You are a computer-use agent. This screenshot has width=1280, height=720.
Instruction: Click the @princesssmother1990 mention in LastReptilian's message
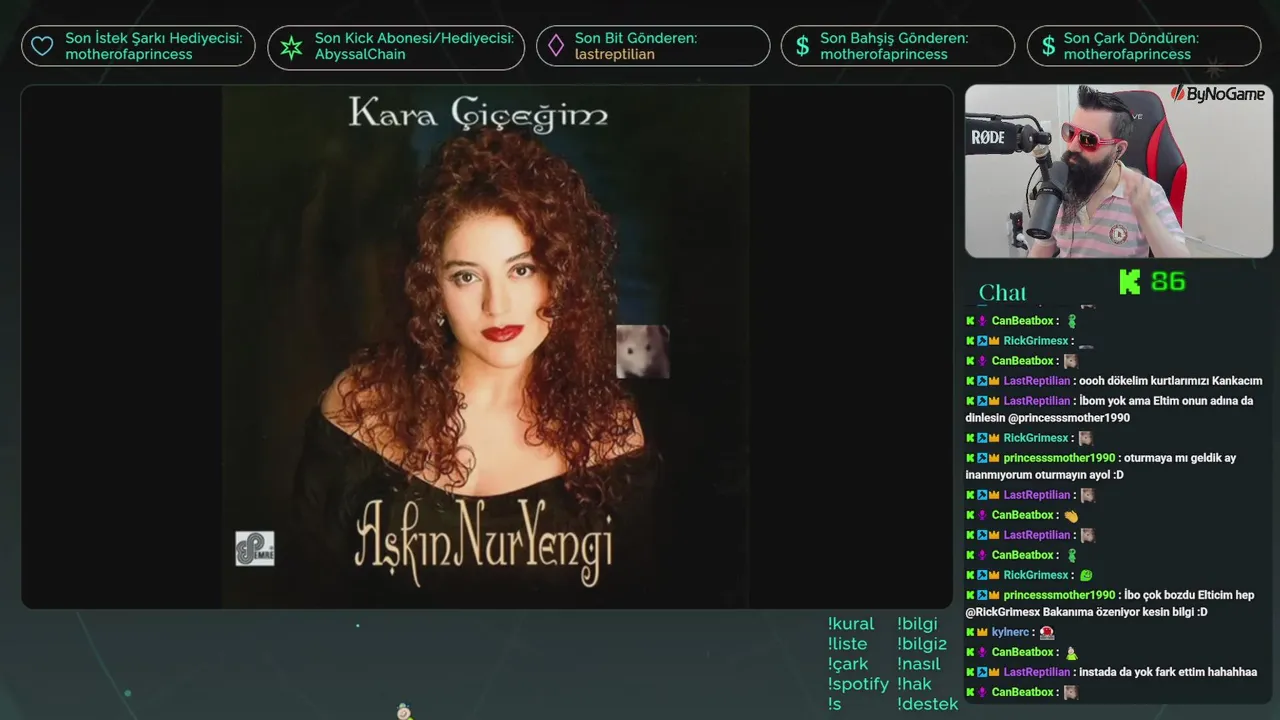(x=1069, y=418)
